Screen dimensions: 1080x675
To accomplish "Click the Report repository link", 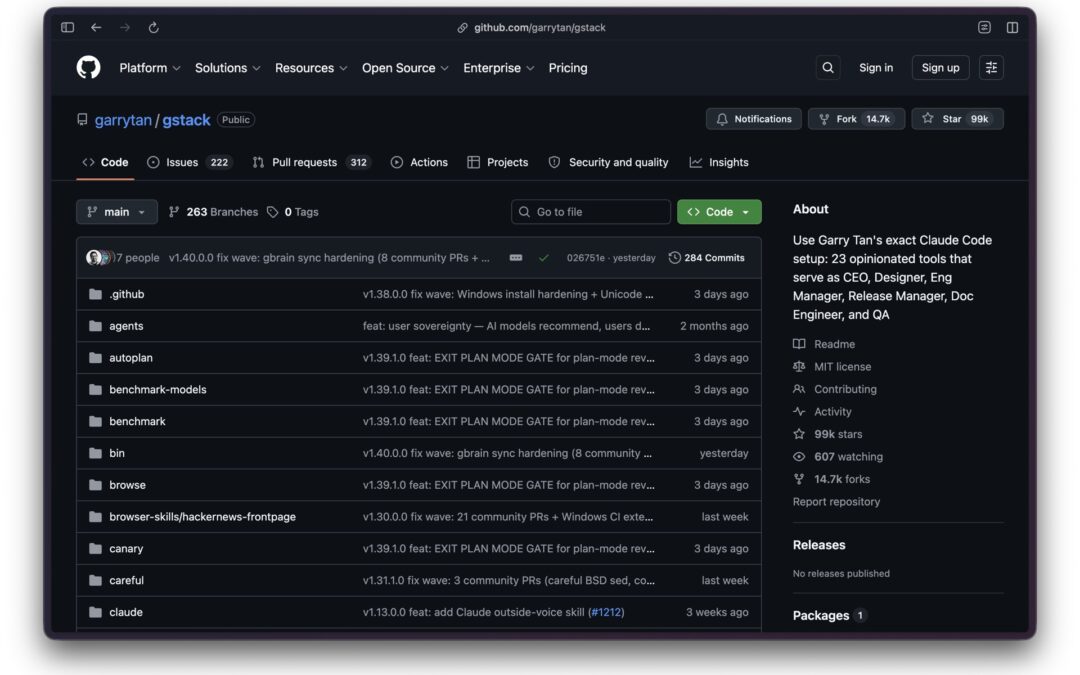I will (x=836, y=501).
